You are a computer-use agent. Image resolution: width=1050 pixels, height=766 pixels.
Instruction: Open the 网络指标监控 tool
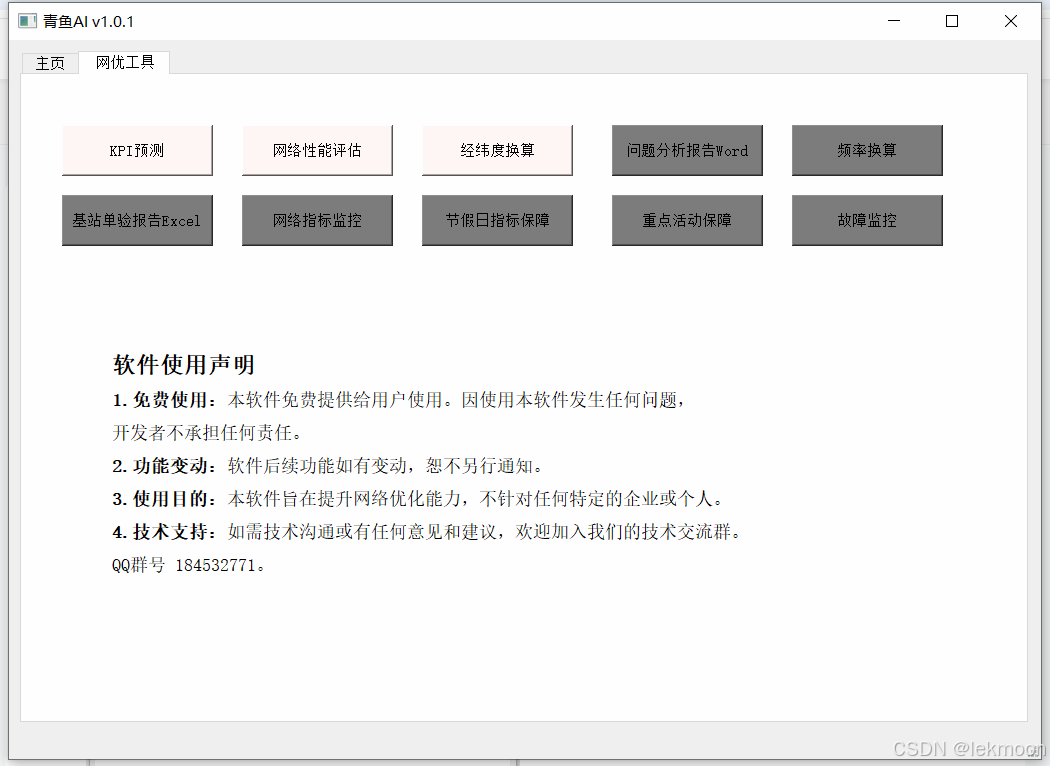tap(317, 220)
